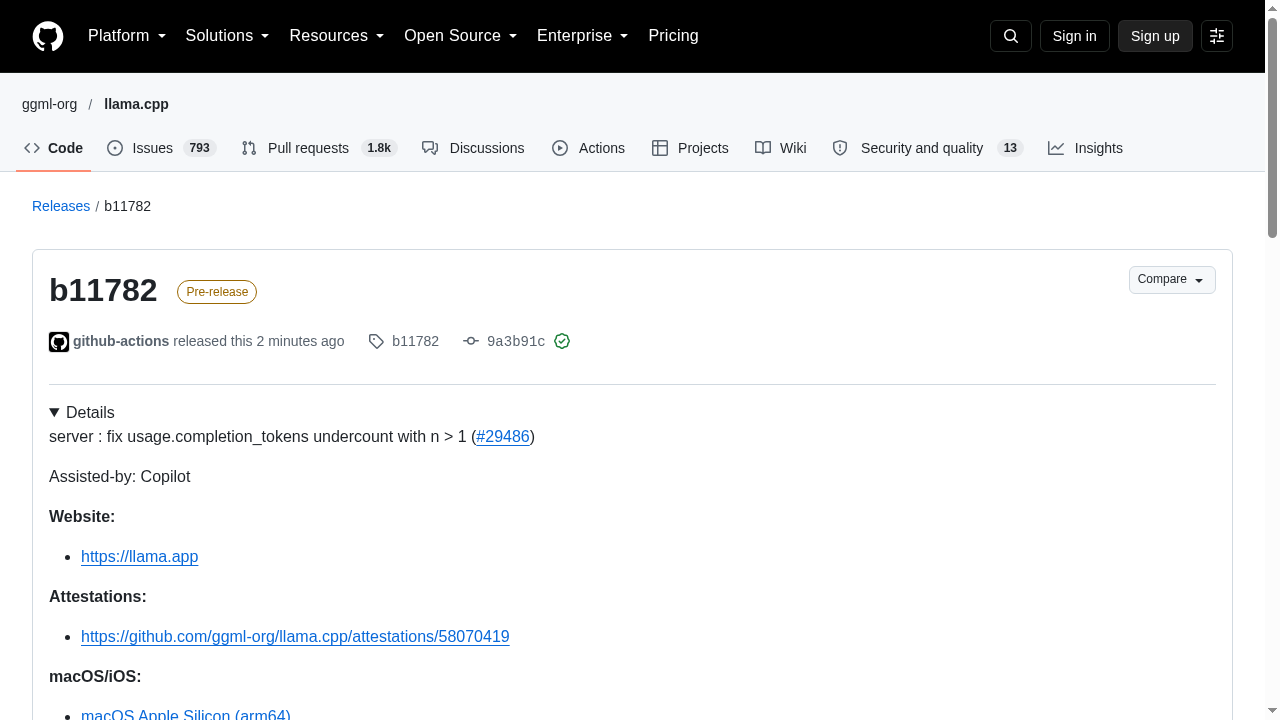The height and width of the screenshot is (720, 1280).
Task: Open commit 9a3b91c
Action: click(x=516, y=342)
